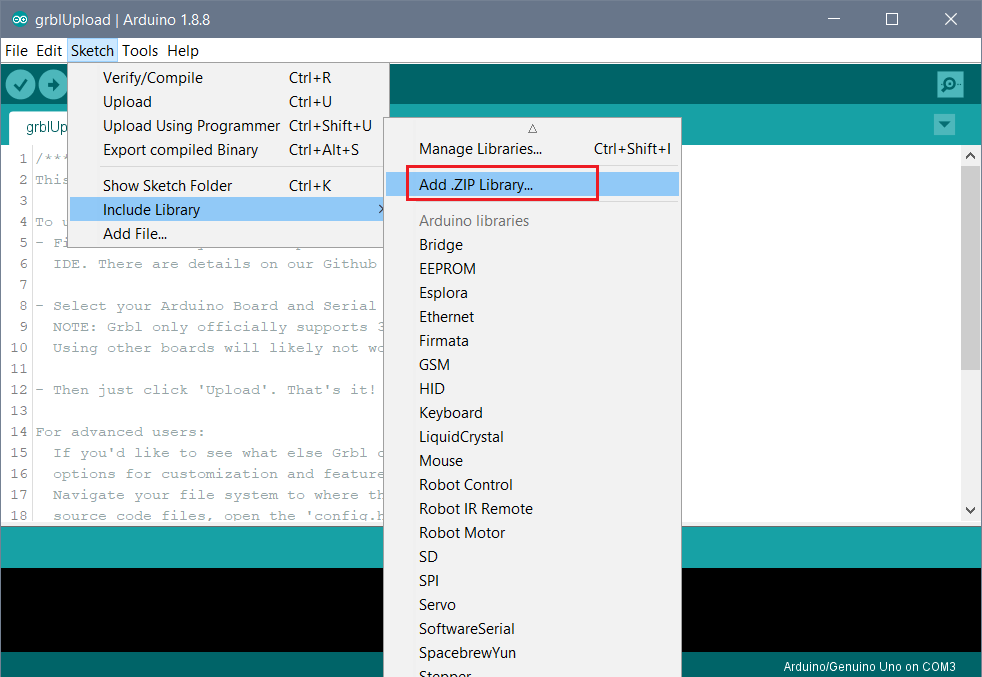Select Add .ZIP Library...
The width and height of the screenshot is (982, 677).
pos(532,184)
